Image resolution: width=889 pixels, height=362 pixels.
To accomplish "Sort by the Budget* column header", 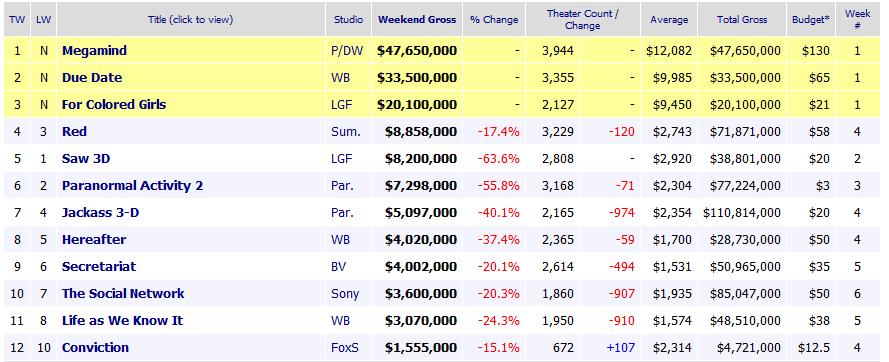I will (811, 19).
